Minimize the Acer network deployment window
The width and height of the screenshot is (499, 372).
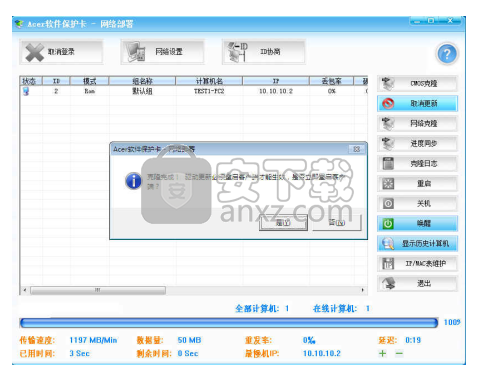(x=417, y=21)
